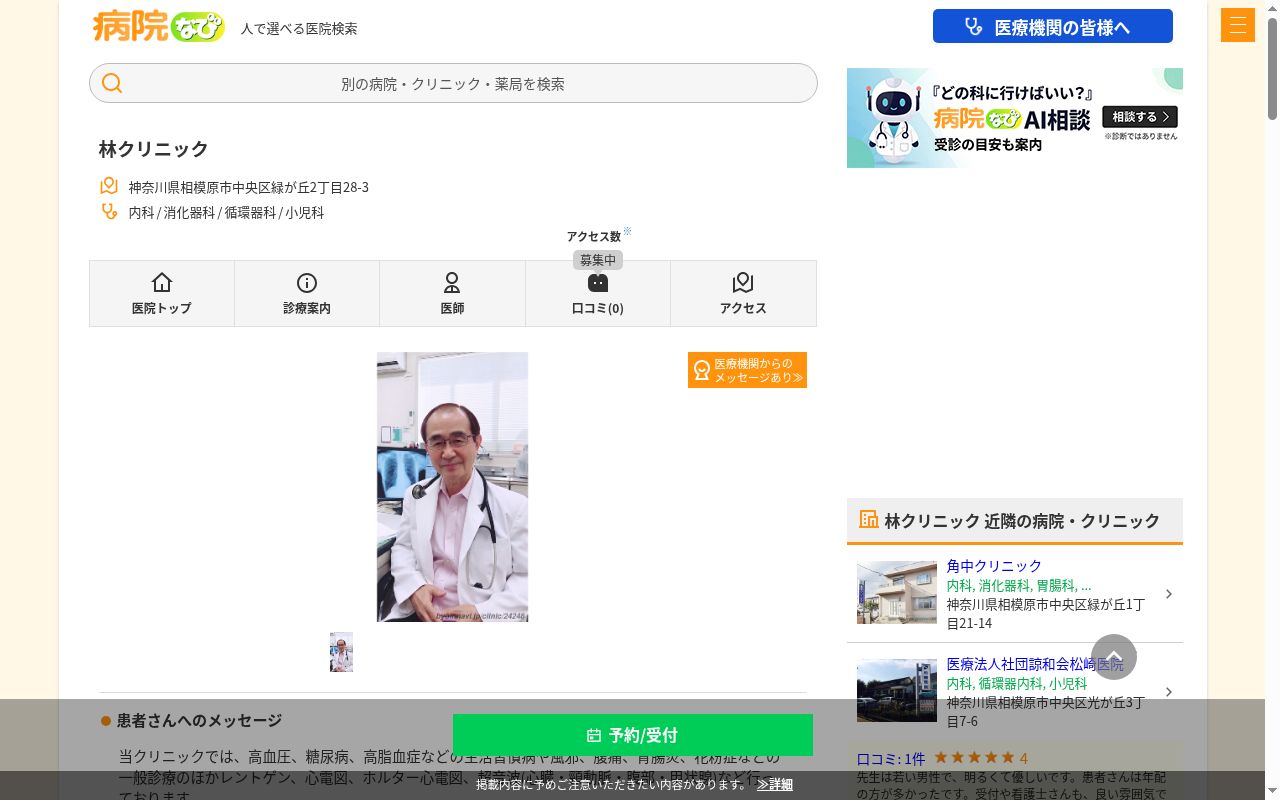This screenshot has width=1280, height=800.
Task: Expand the 松崎医院 row chevron
Action: 1169,692
